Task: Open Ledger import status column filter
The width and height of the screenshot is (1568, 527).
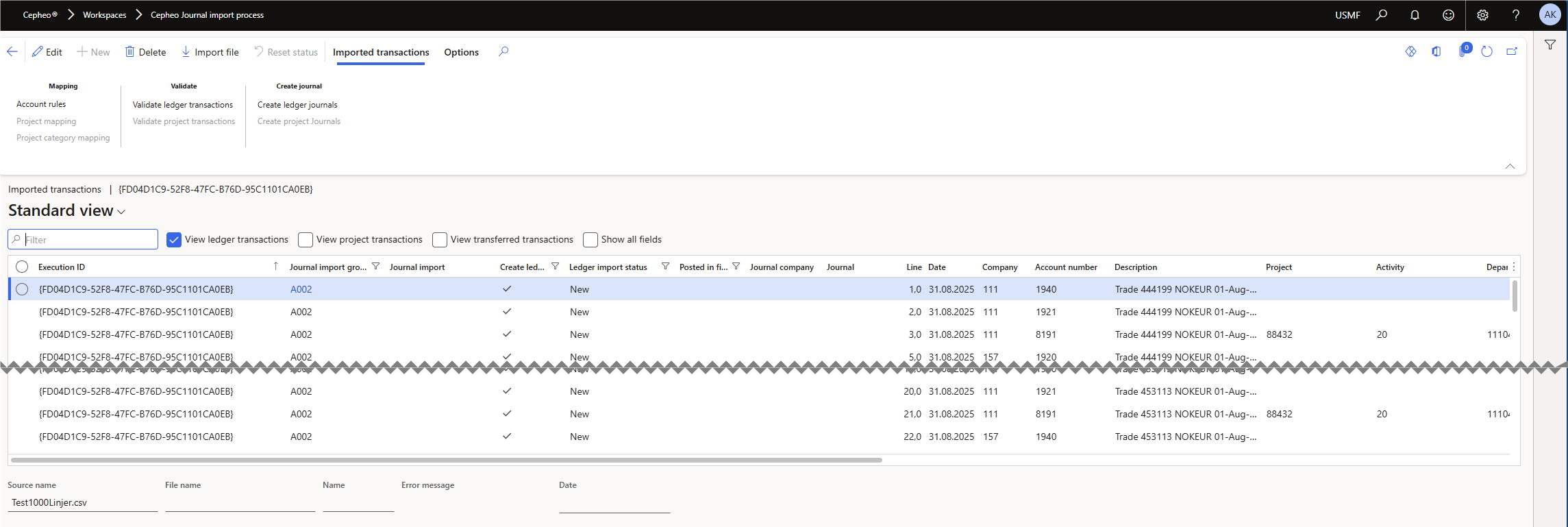Action: 665,267
